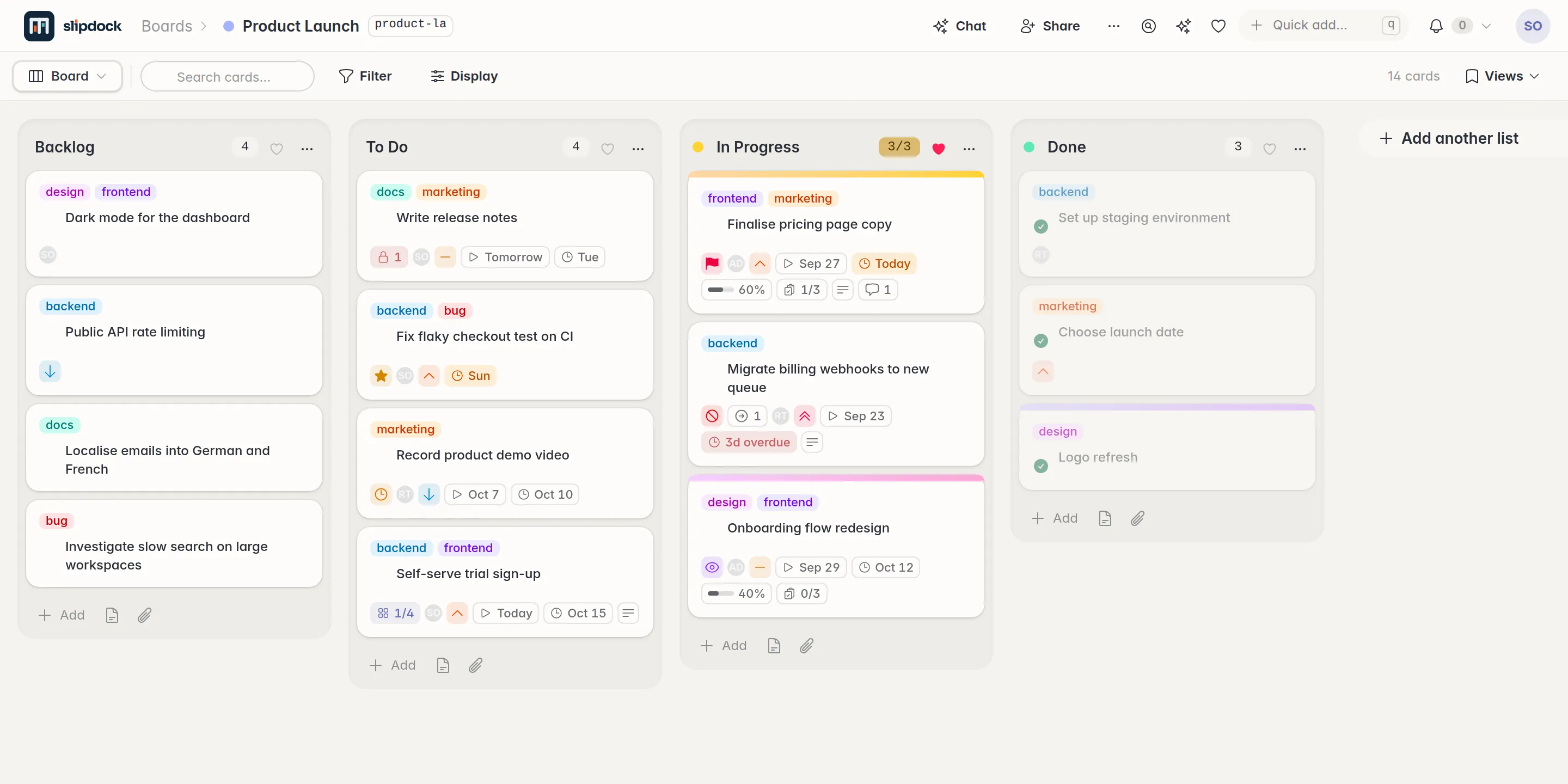Click template document icon in Done list
The height and width of the screenshot is (784, 1568).
pos(1105,519)
